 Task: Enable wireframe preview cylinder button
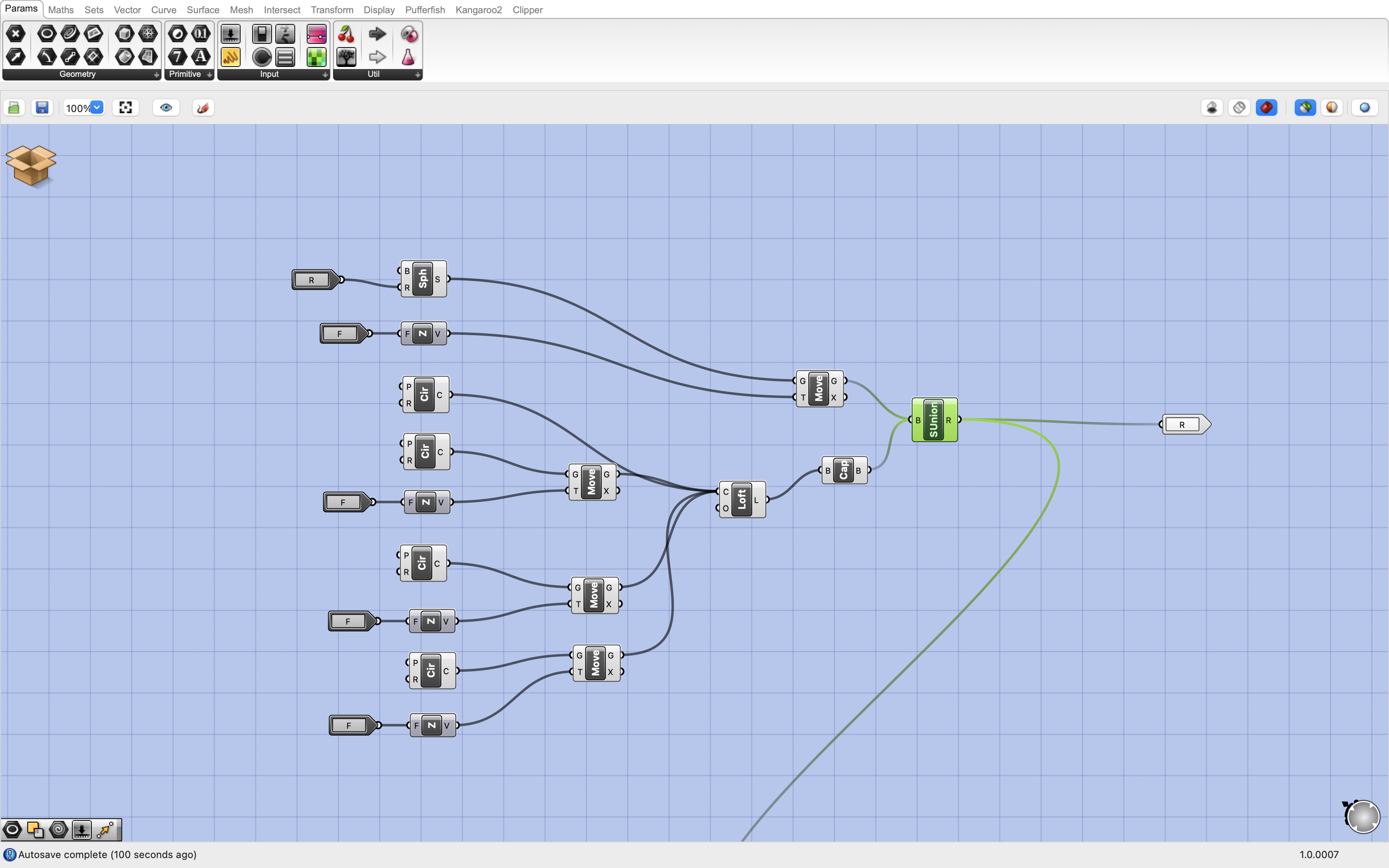click(1240, 108)
